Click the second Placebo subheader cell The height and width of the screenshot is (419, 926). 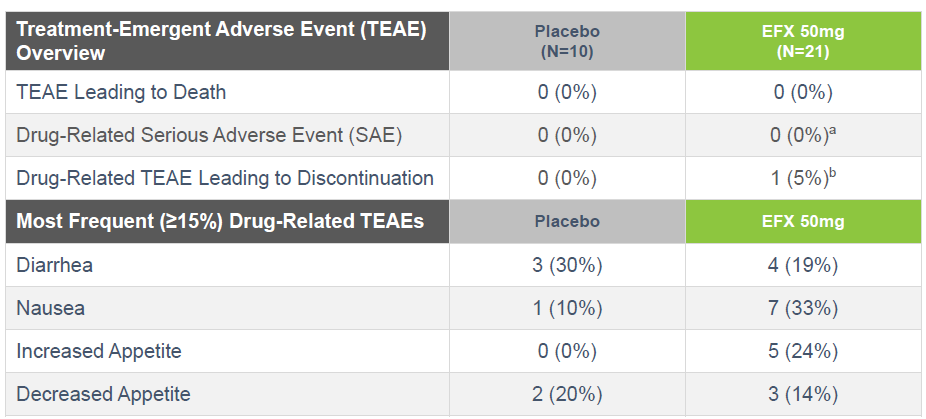(567, 222)
